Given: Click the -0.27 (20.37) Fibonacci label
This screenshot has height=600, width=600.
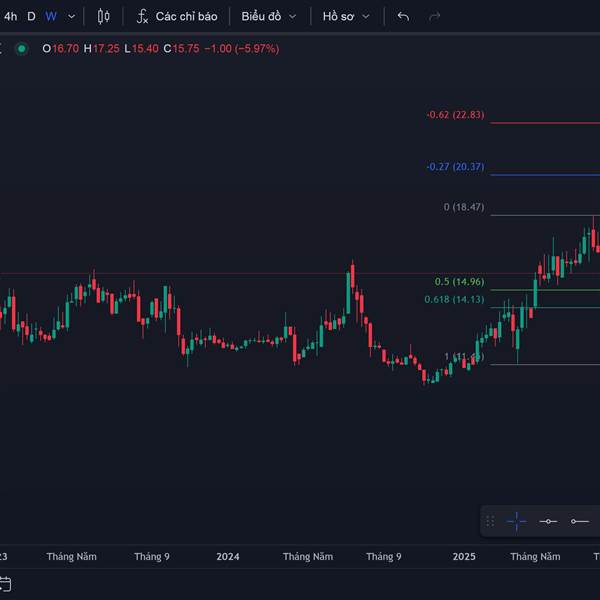Looking at the screenshot, I should click(x=455, y=166).
